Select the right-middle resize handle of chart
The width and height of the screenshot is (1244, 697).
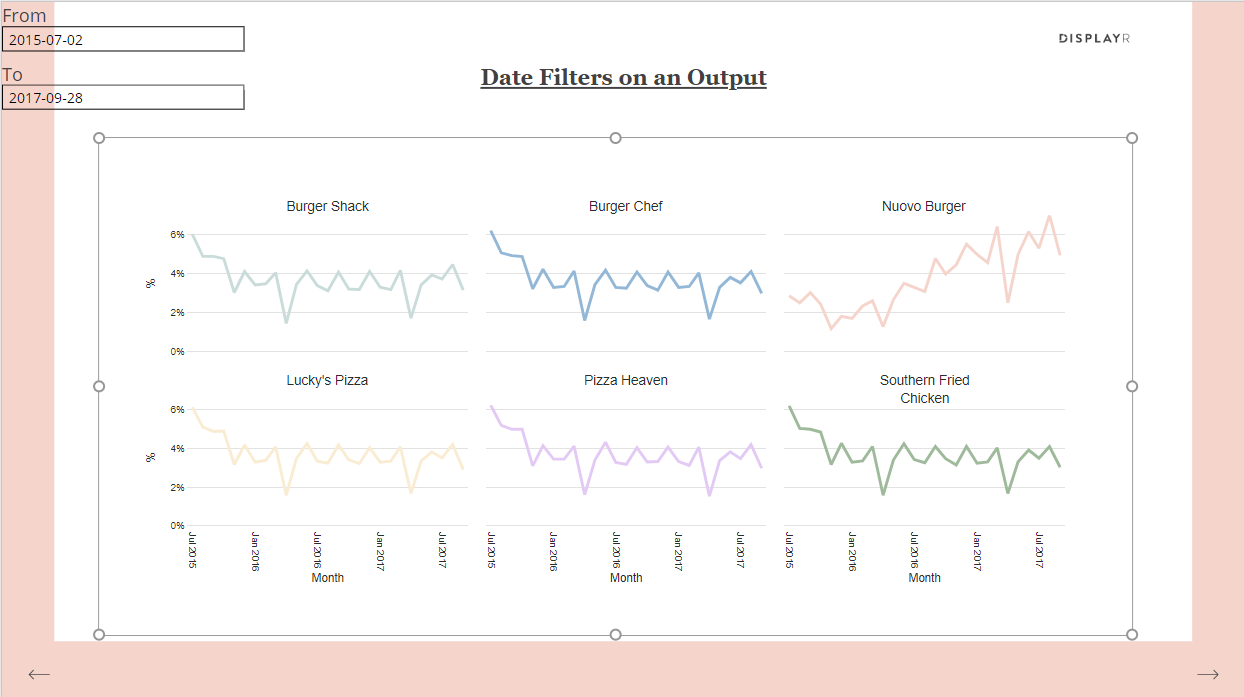(1132, 386)
